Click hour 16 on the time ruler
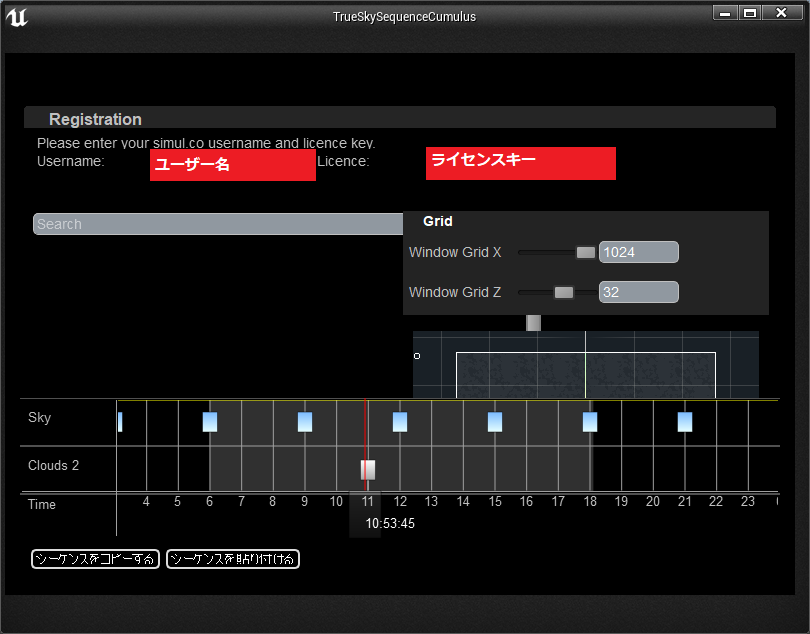The height and width of the screenshot is (634, 810). [x=526, y=501]
